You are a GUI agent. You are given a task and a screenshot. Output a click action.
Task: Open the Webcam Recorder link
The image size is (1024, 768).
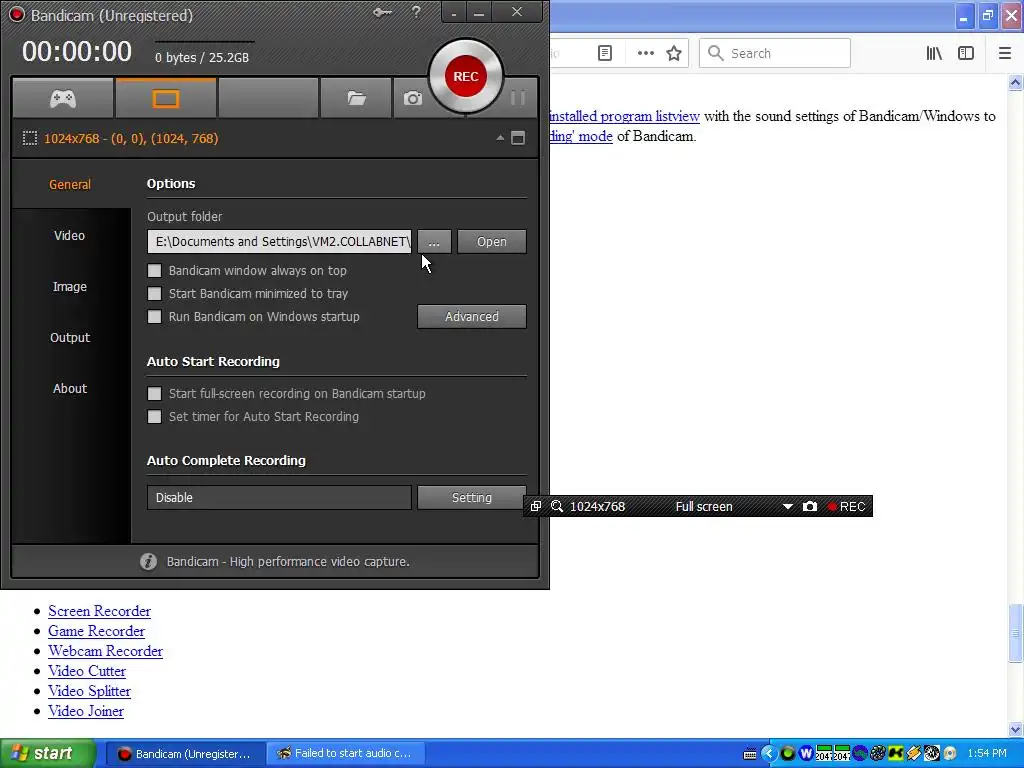pyautogui.click(x=105, y=651)
